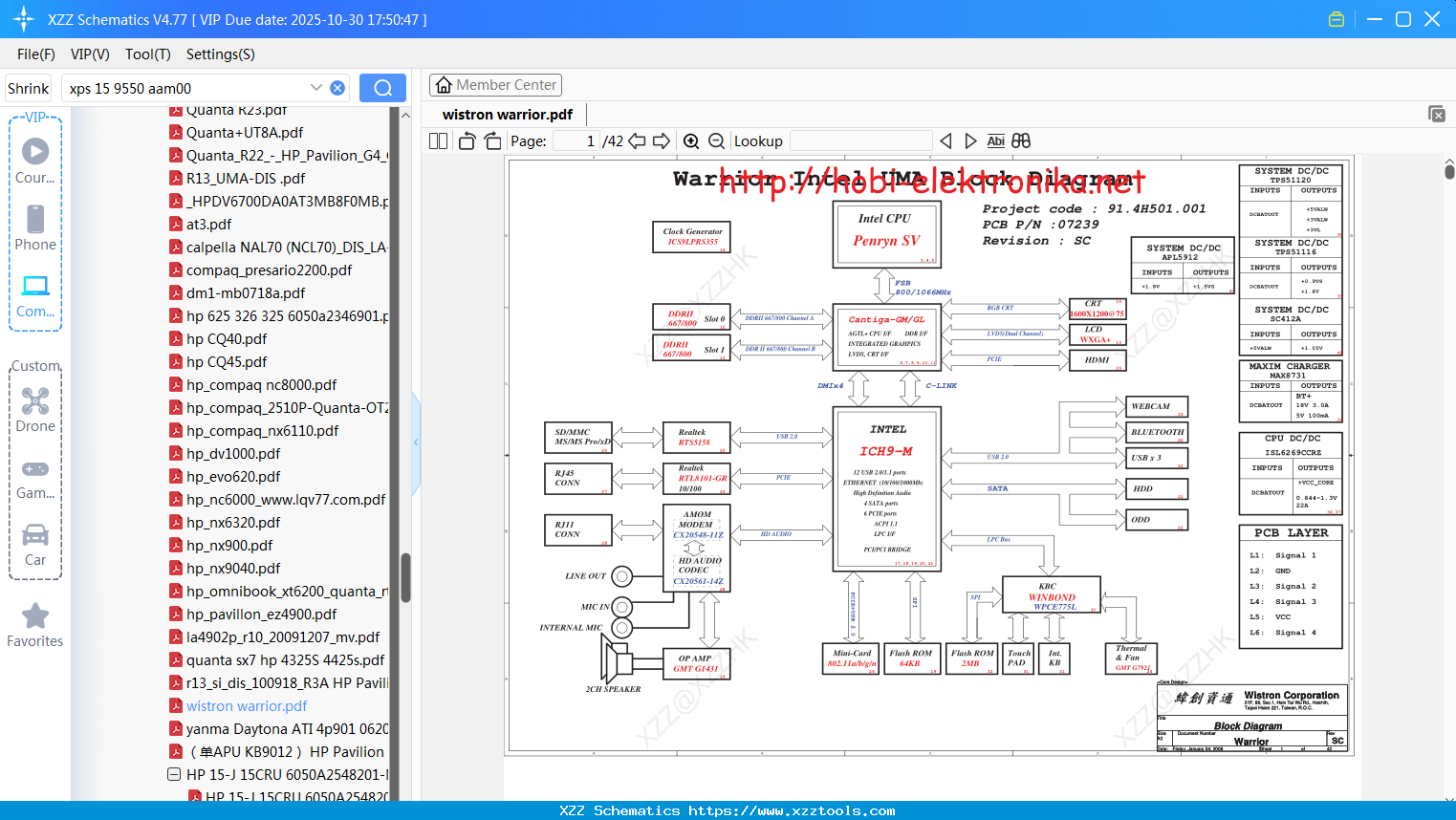The height and width of the screenshot is (820, 1456).
Task: Select the Game console category icon
Action: 35,478
